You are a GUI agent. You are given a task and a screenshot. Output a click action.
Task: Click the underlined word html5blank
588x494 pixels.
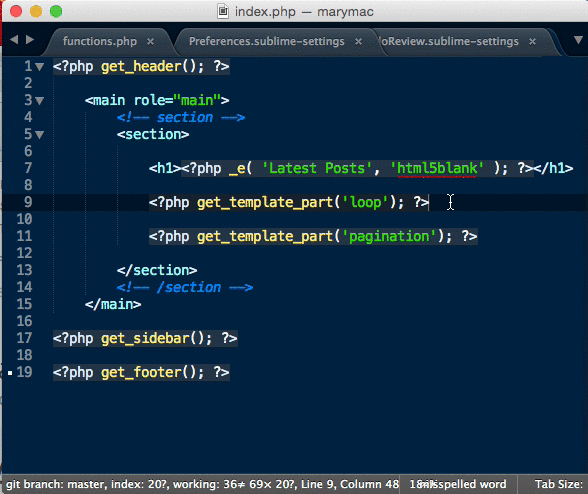point(437,168)
